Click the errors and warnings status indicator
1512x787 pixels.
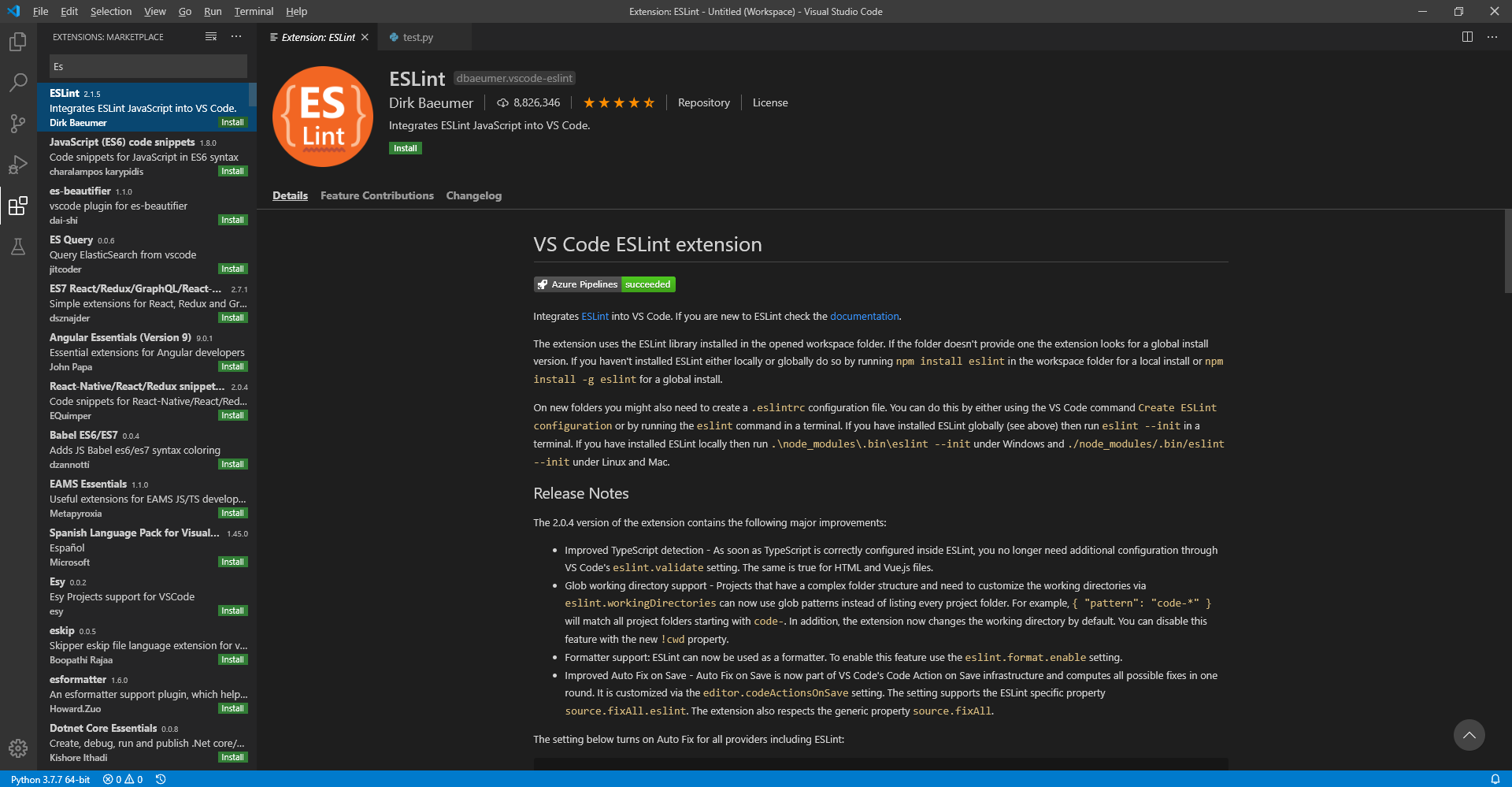click(123, 779)
